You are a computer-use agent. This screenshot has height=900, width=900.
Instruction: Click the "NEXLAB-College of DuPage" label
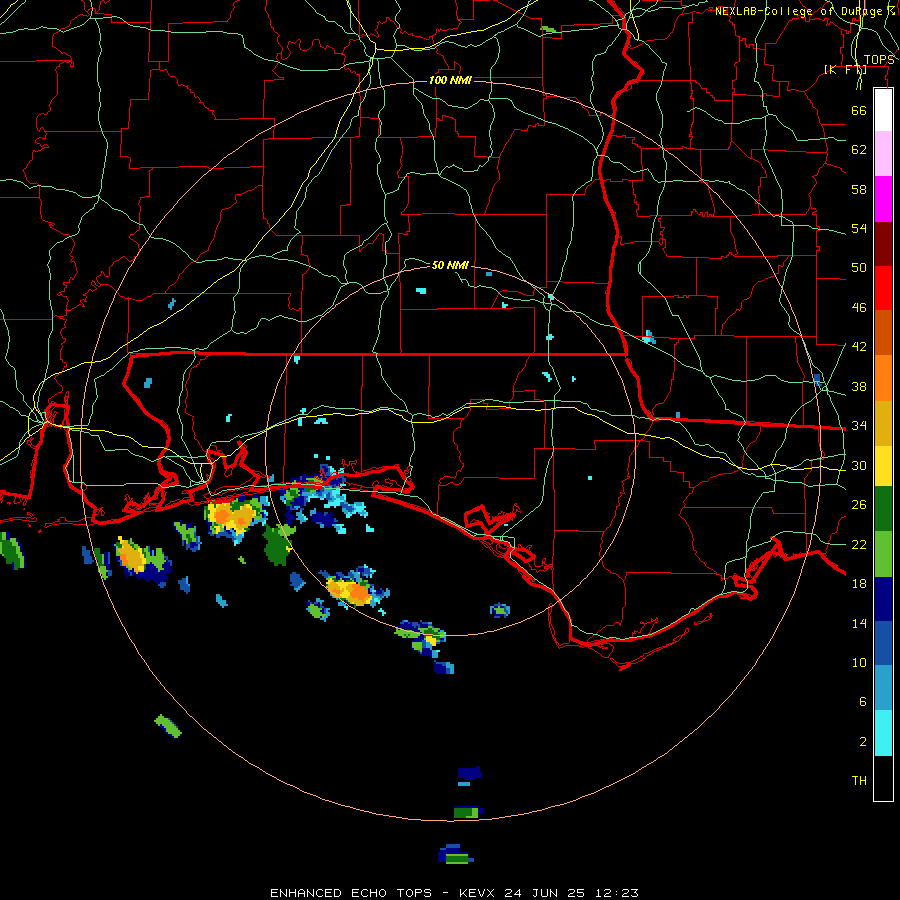point(799,11)
